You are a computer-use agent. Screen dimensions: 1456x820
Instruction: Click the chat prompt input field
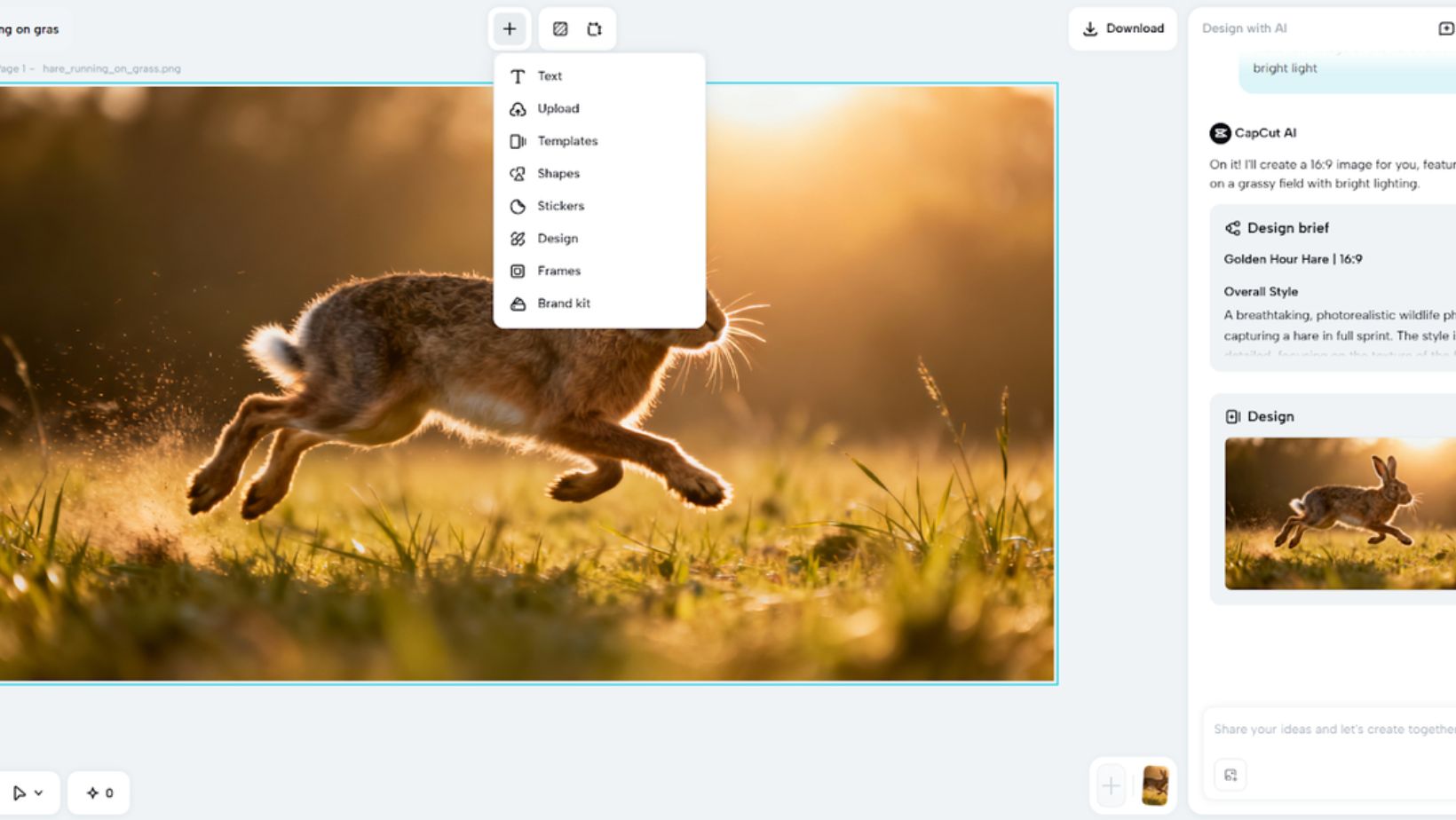click(1332, 729)
